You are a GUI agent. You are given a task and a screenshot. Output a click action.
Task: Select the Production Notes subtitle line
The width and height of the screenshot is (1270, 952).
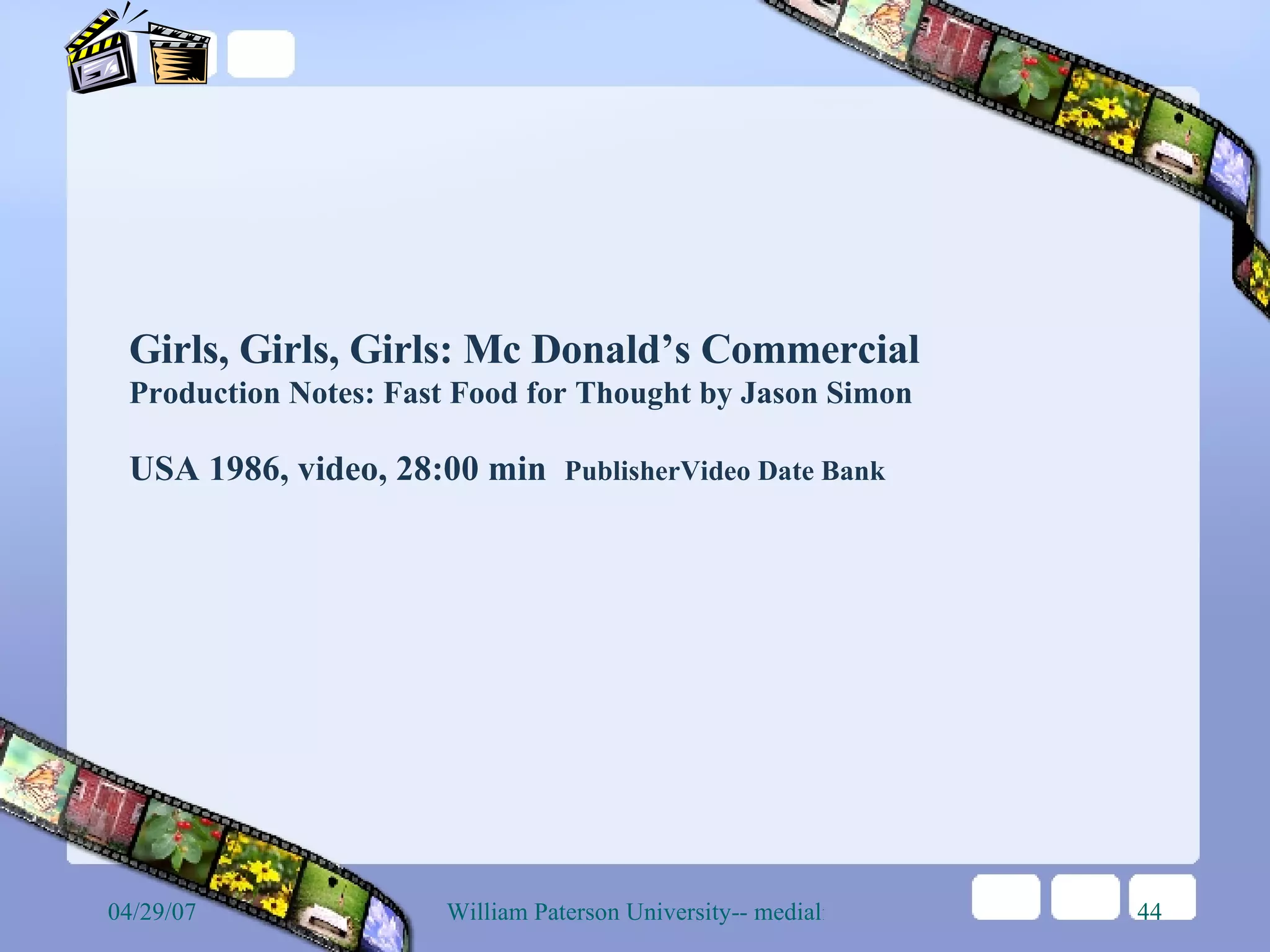(520, 394)
